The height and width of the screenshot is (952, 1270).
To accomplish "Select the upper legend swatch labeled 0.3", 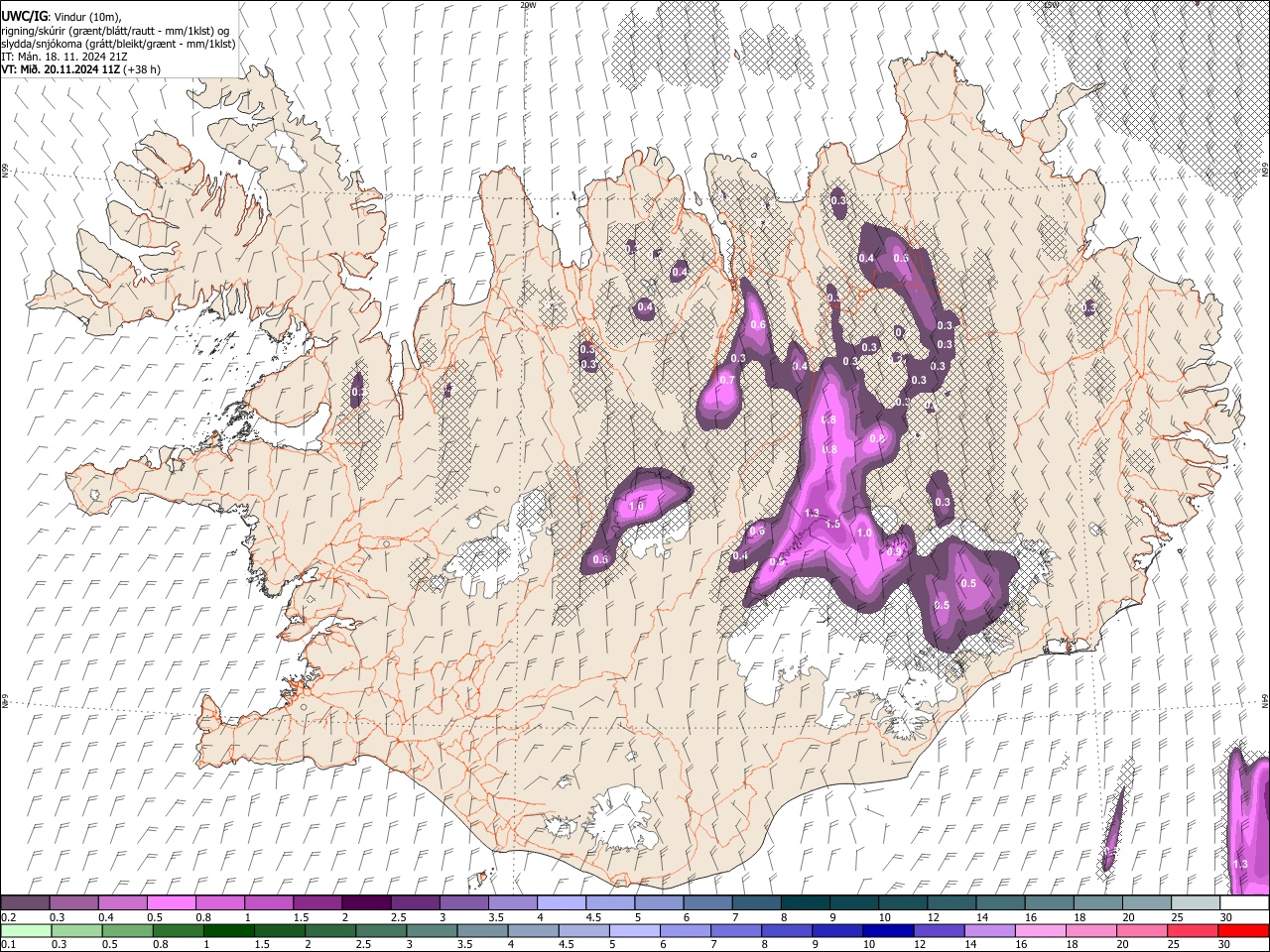I will (73, 903).
